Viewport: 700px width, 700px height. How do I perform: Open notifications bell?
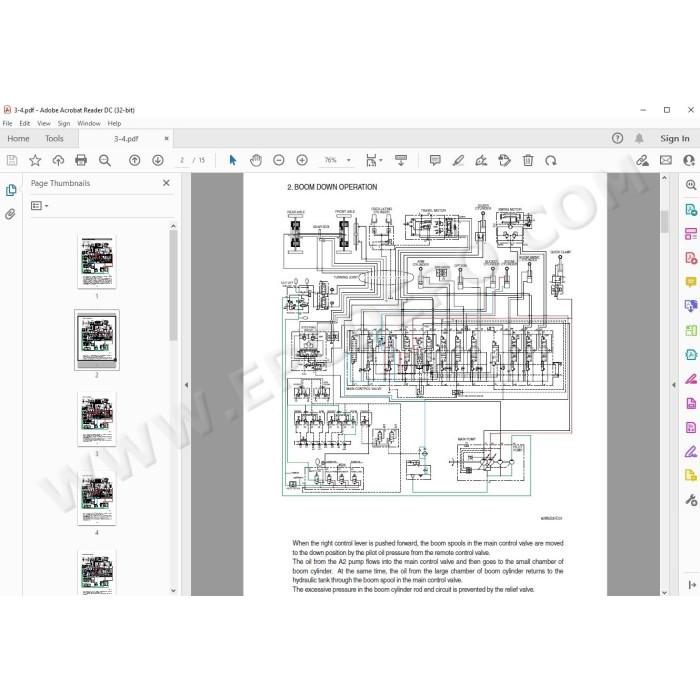pyautogui.click(x=639, y=138)
